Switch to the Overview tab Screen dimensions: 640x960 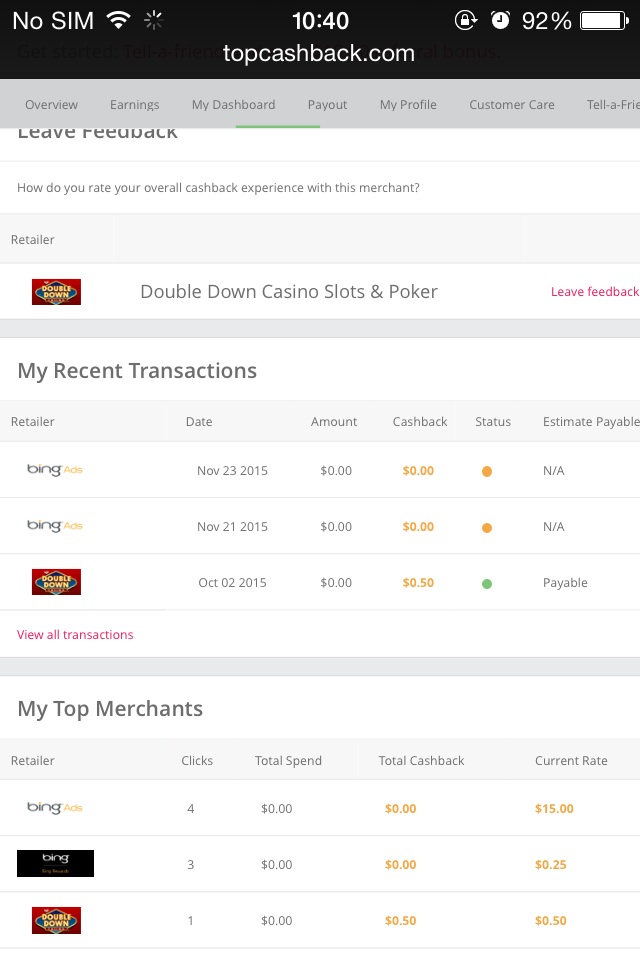[51, 105]
